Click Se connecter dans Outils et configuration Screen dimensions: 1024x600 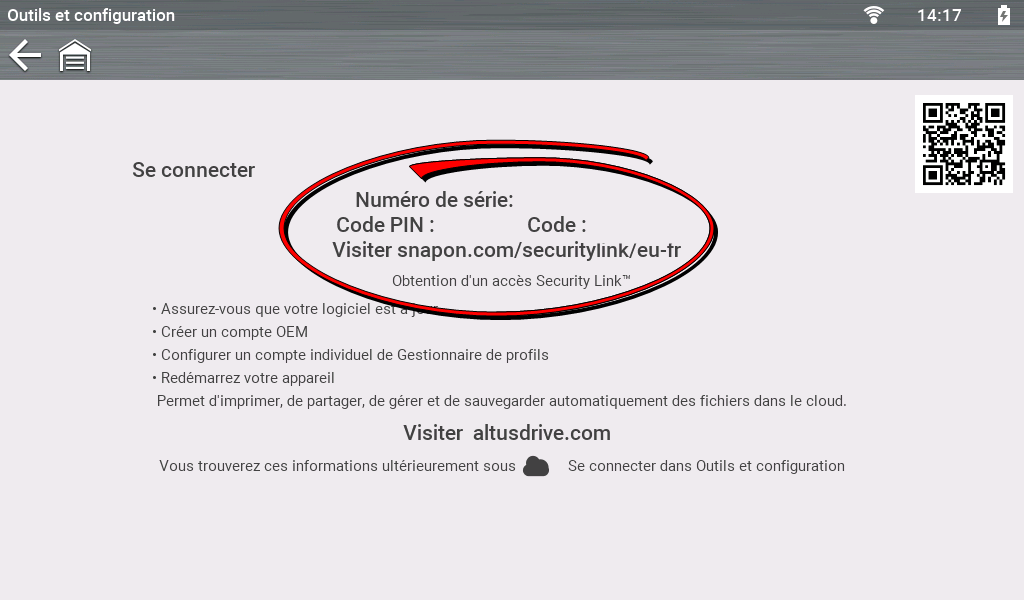click(706, 466)
